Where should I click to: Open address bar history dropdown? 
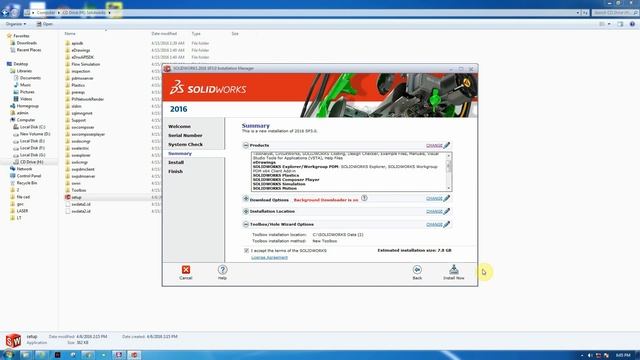pos(578,13)
